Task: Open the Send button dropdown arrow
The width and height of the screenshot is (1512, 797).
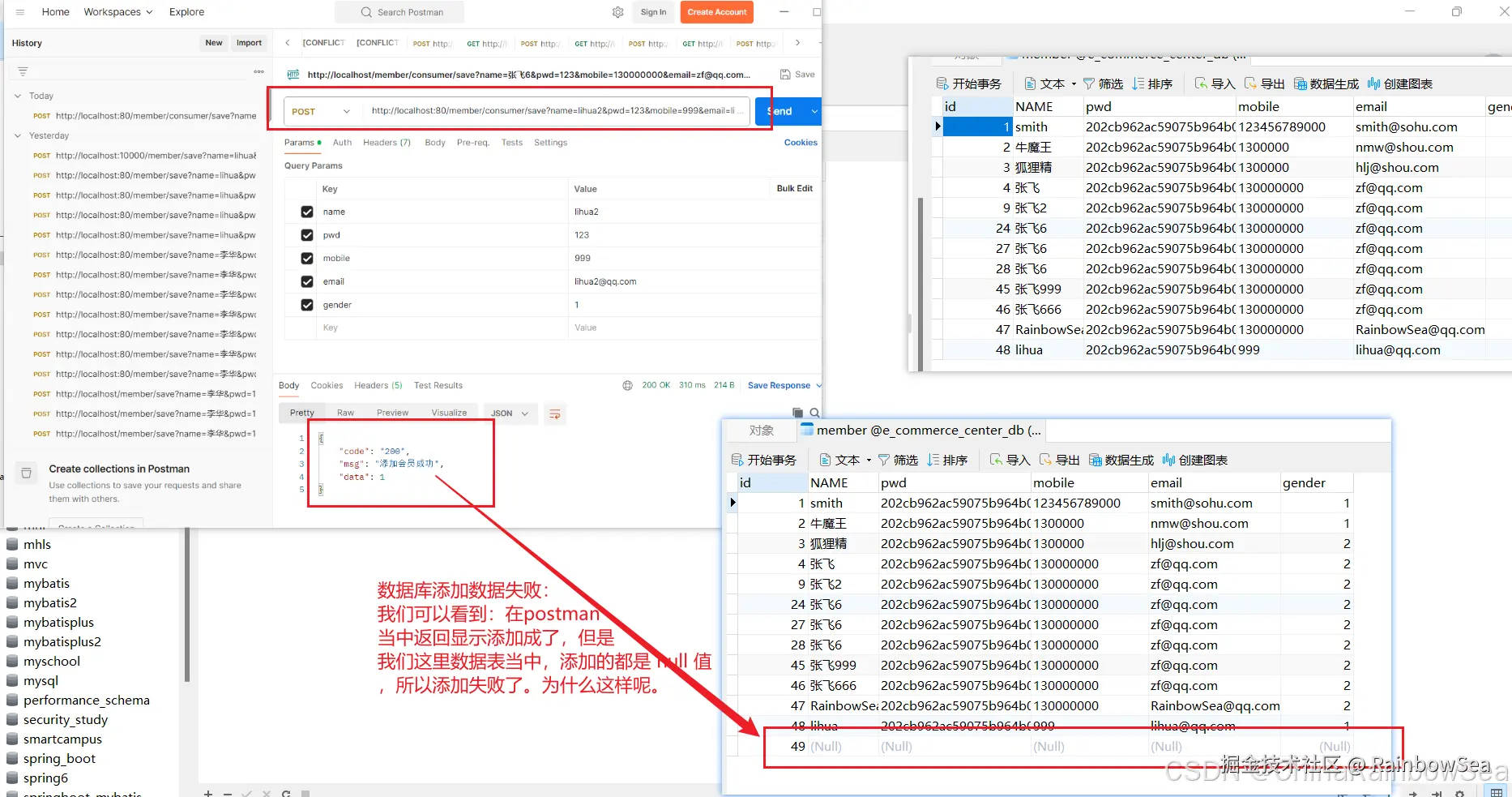Action: (x=814, y=111)
